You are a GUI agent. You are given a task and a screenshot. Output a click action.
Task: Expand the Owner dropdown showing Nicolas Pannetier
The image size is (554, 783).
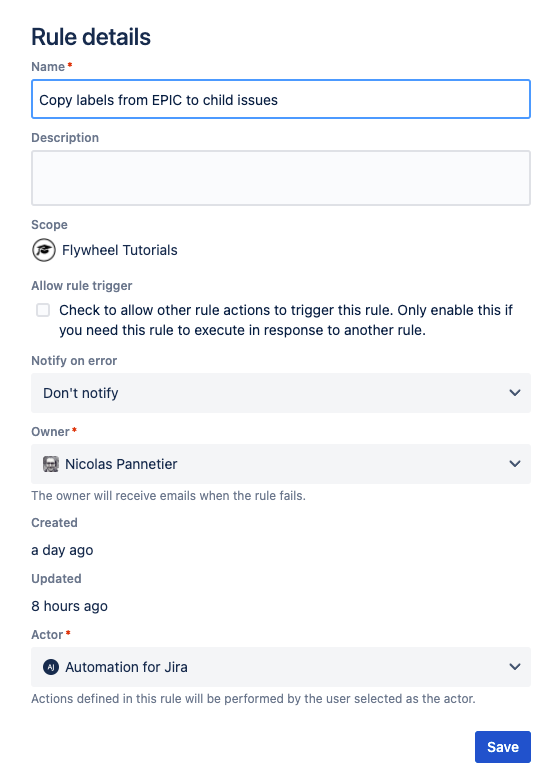[x=281, y=464]
